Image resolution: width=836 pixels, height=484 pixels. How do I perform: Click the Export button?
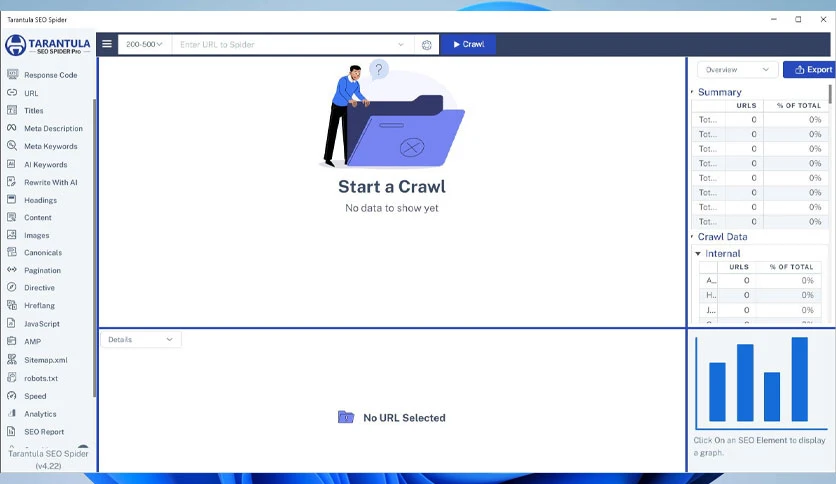(x=810, y=69)
